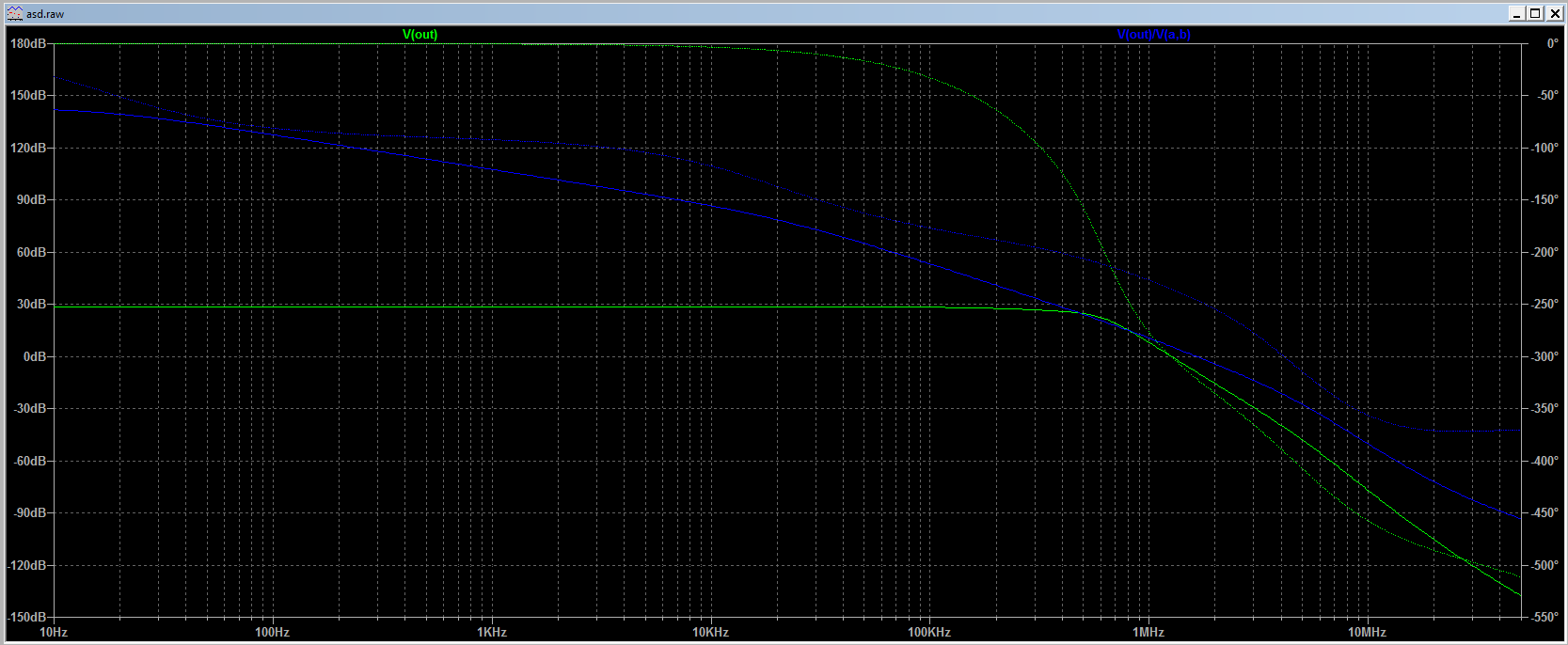Click the -200° phase axis label
The width and height of the screenshot is (1568, 645).
(x=1545, y=253)
